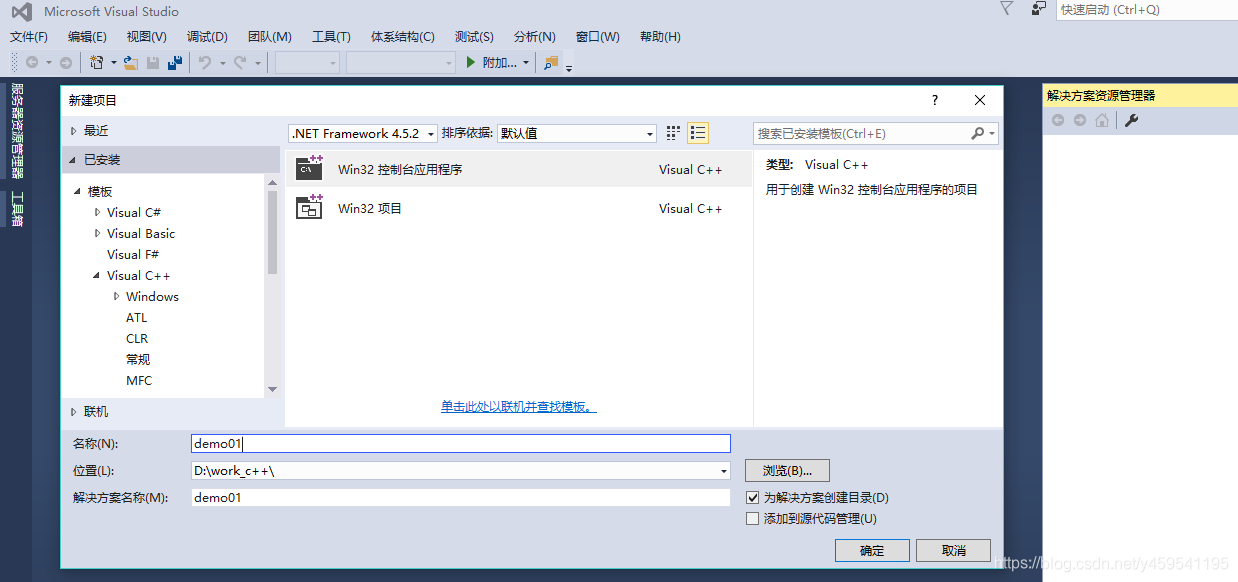Open the sort-by default value dropdown
This screenshot has width=1238, height=582.
pyautogui.click(x=577, y=133)
